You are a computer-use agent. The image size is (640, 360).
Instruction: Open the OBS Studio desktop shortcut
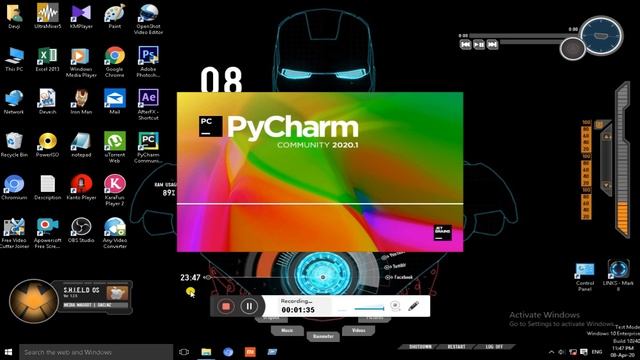tap(81, 231)
